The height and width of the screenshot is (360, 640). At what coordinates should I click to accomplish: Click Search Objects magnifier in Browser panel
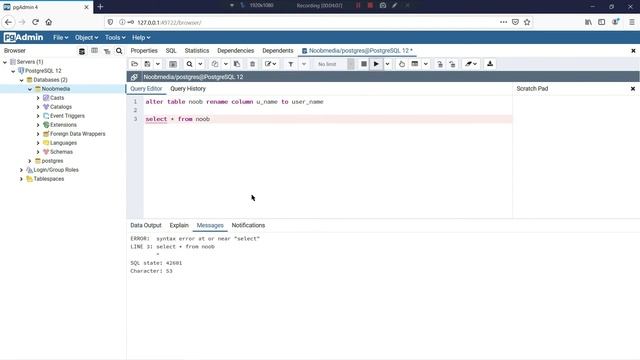[x=119, y=51]
